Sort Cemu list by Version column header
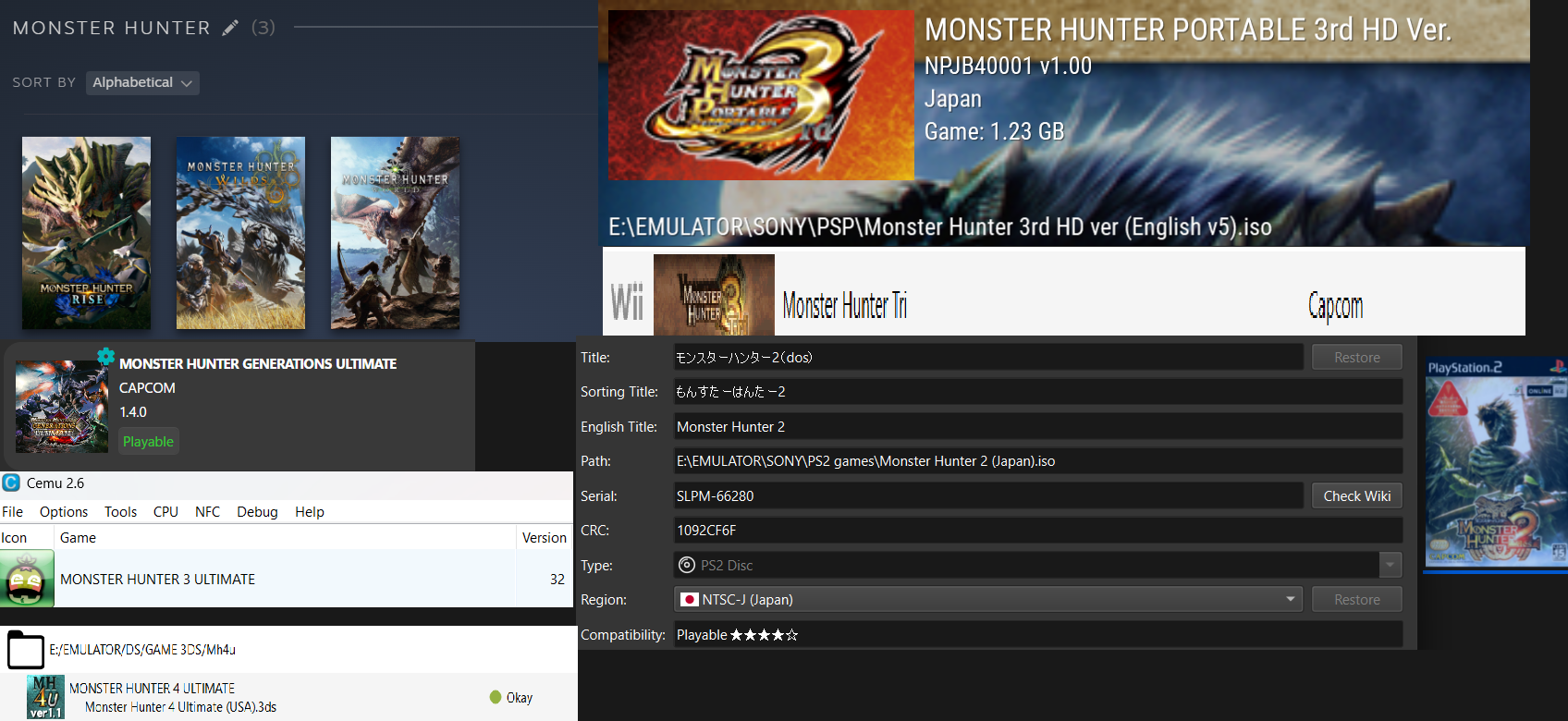Viewport: 1568px width, 721px height. pos(545,538)
